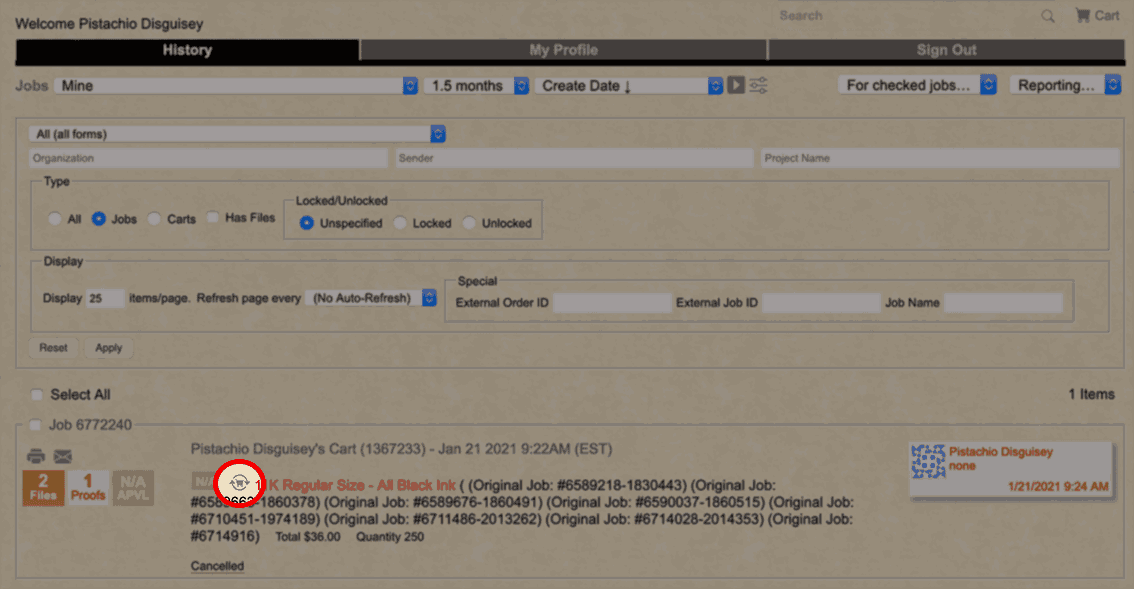
Task: Open the Cancelled status link
Action: tap(217, 566)
